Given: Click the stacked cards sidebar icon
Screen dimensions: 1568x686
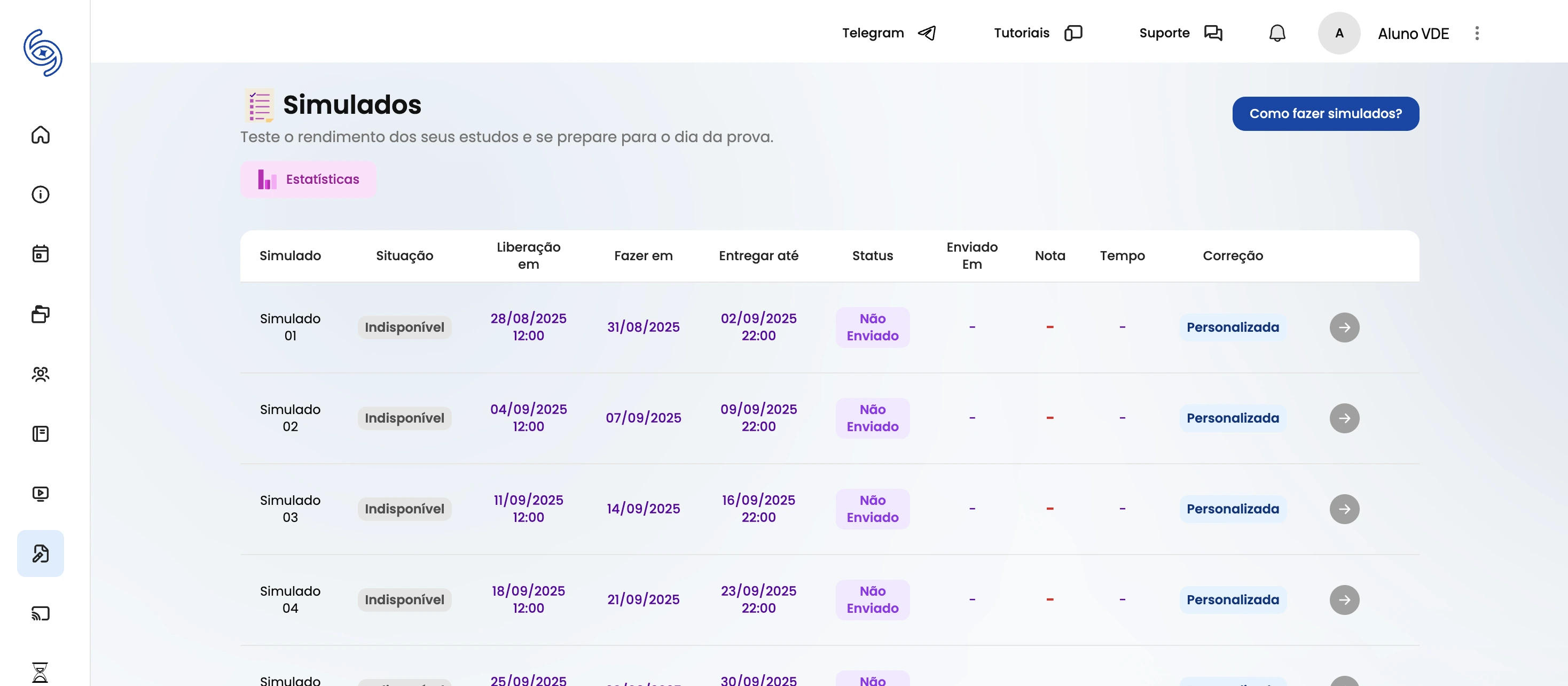Looking at the screenshot, I should pyautogui.click(x=40, y=314).
